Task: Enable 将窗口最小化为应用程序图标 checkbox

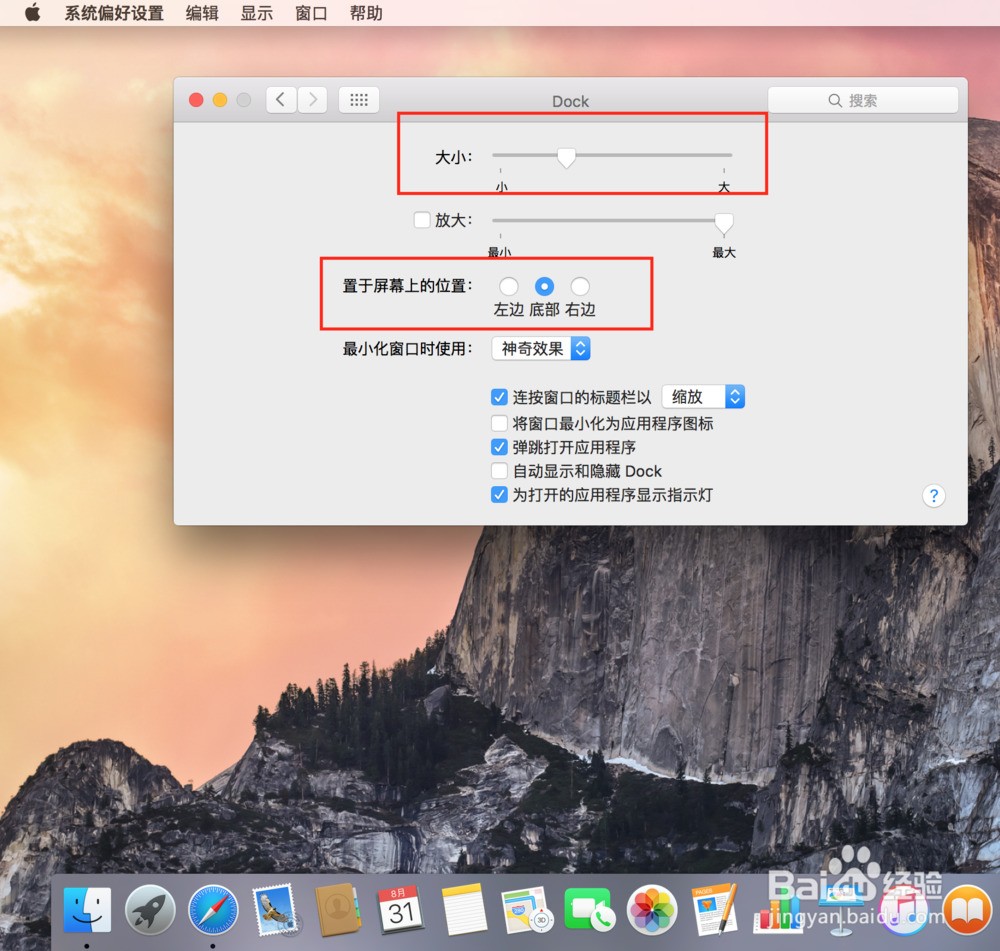Action: click(499, 423)
